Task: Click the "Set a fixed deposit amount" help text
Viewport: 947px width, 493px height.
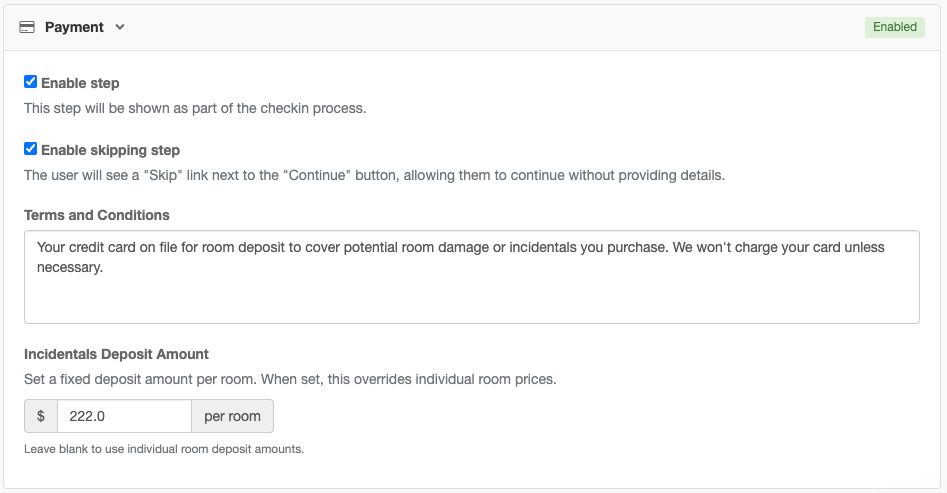Action: tap(290, 380)
